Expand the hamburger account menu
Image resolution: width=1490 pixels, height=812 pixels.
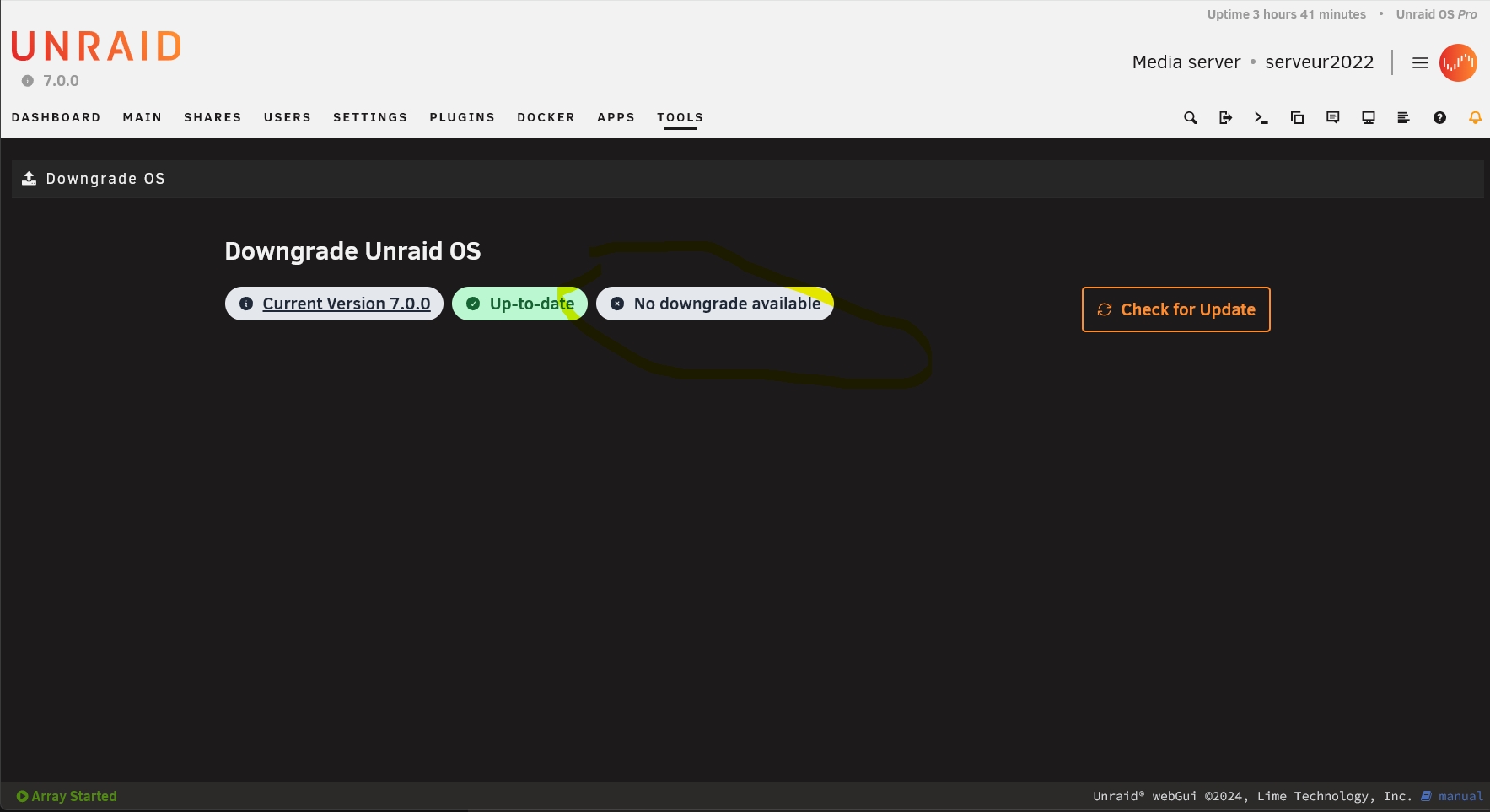[1420, 62]
